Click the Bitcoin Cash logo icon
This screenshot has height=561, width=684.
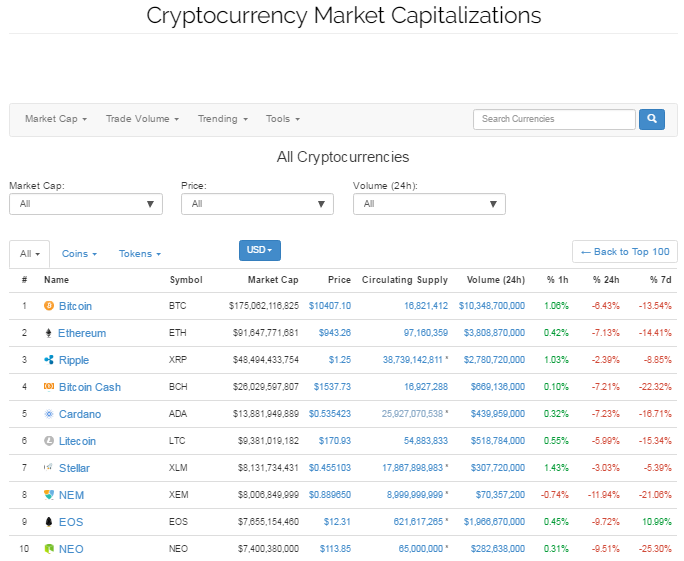point(49,387)
